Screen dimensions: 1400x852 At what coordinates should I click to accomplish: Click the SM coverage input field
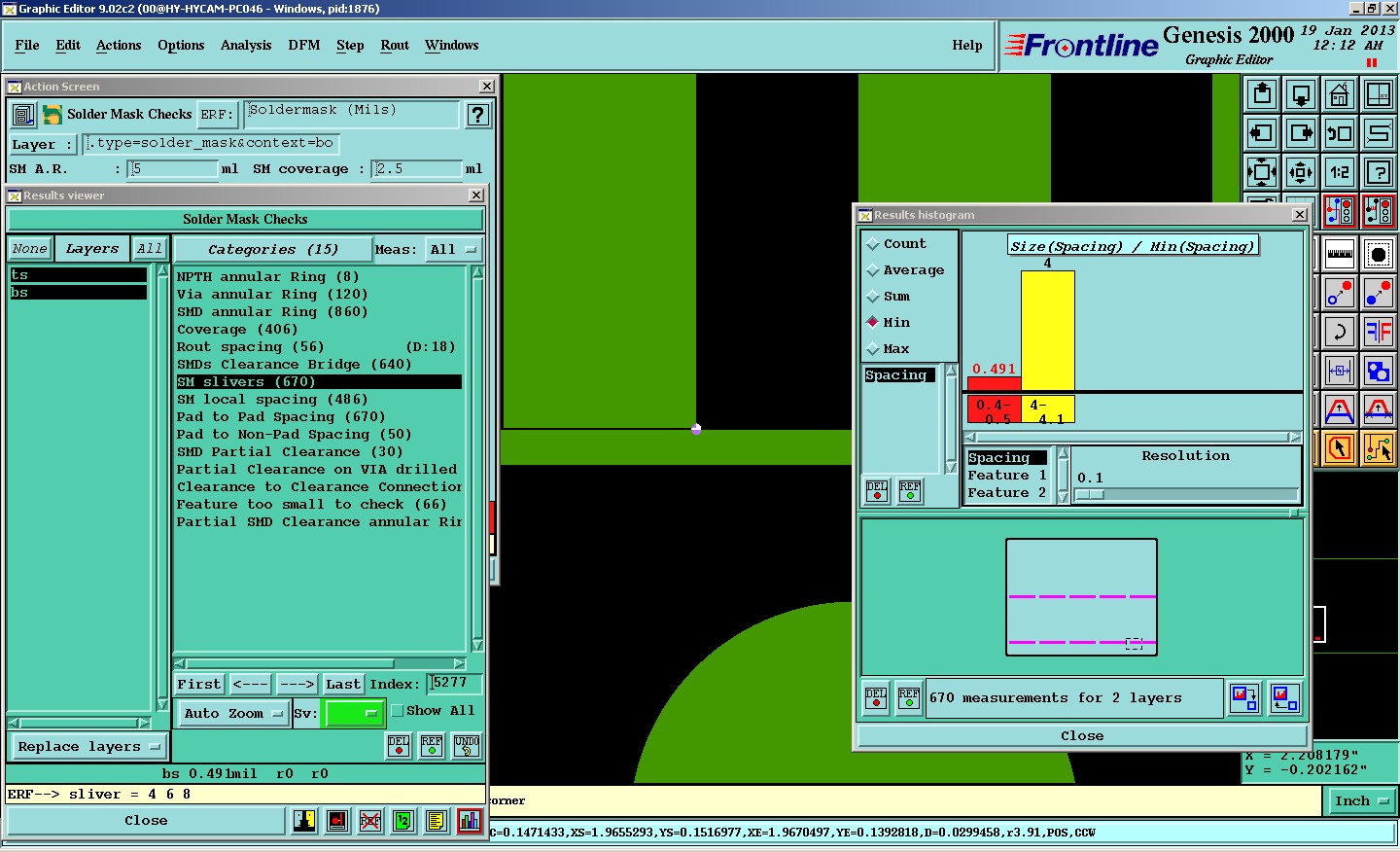(x=417, y=169)
